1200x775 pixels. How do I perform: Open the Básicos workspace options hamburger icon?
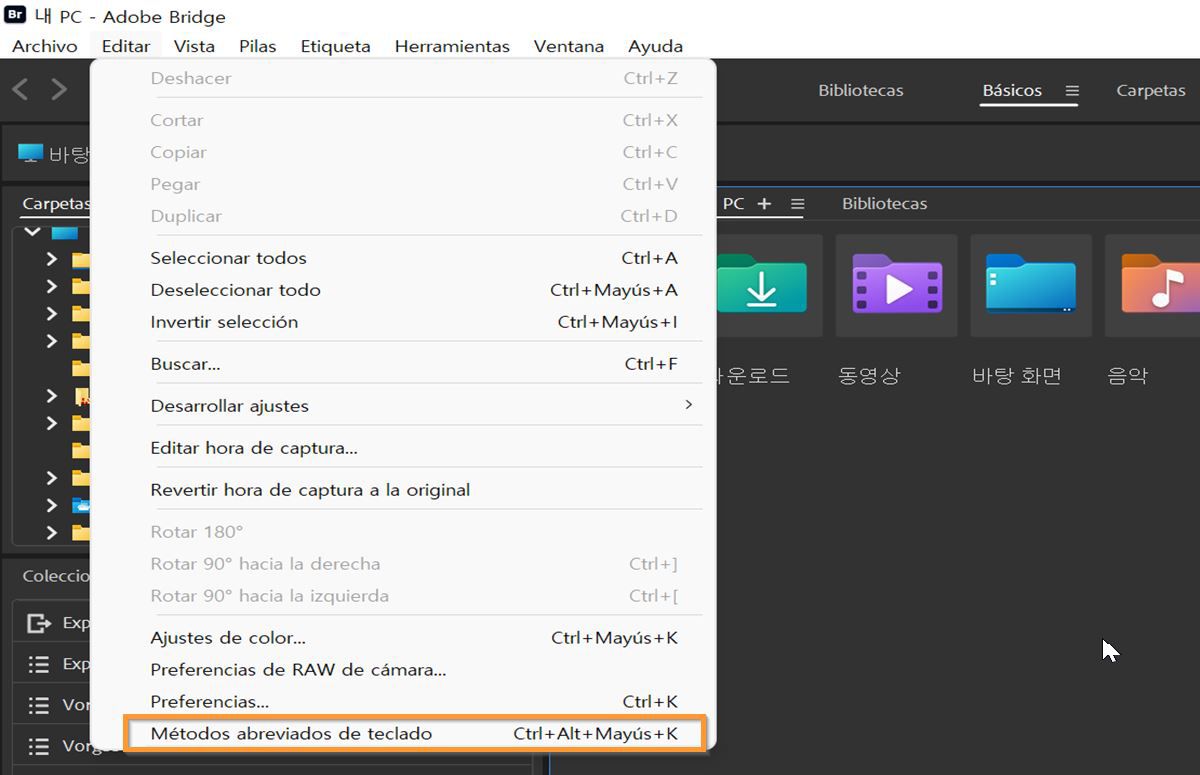(1072, 91)
